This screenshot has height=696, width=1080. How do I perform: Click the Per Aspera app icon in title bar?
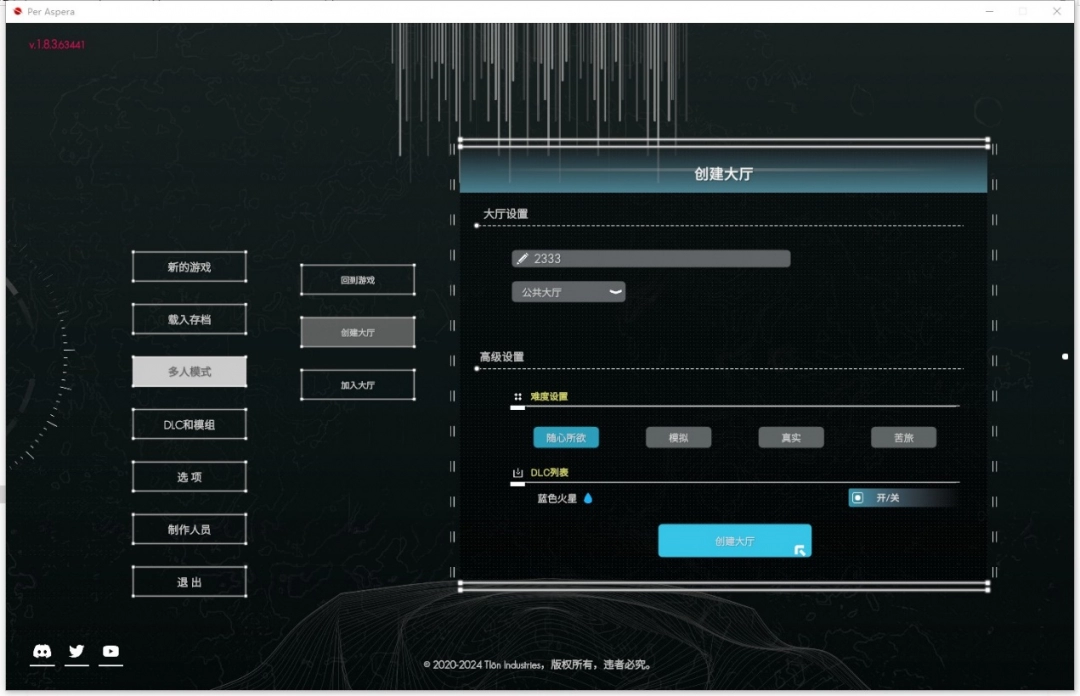click(17, 11)
